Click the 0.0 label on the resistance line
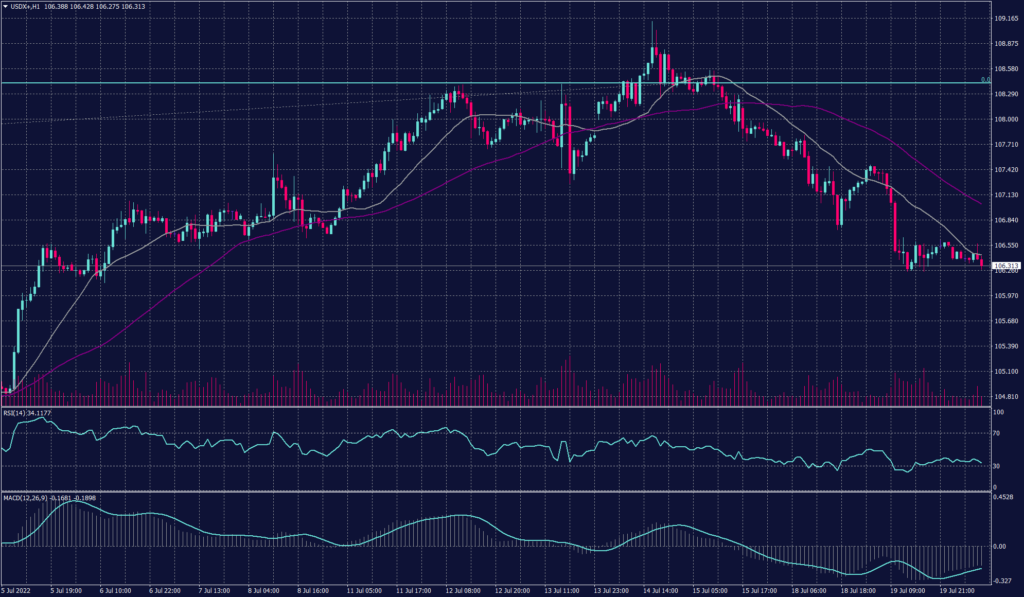This screenshot has height=597, width=1024. (984, 77)
